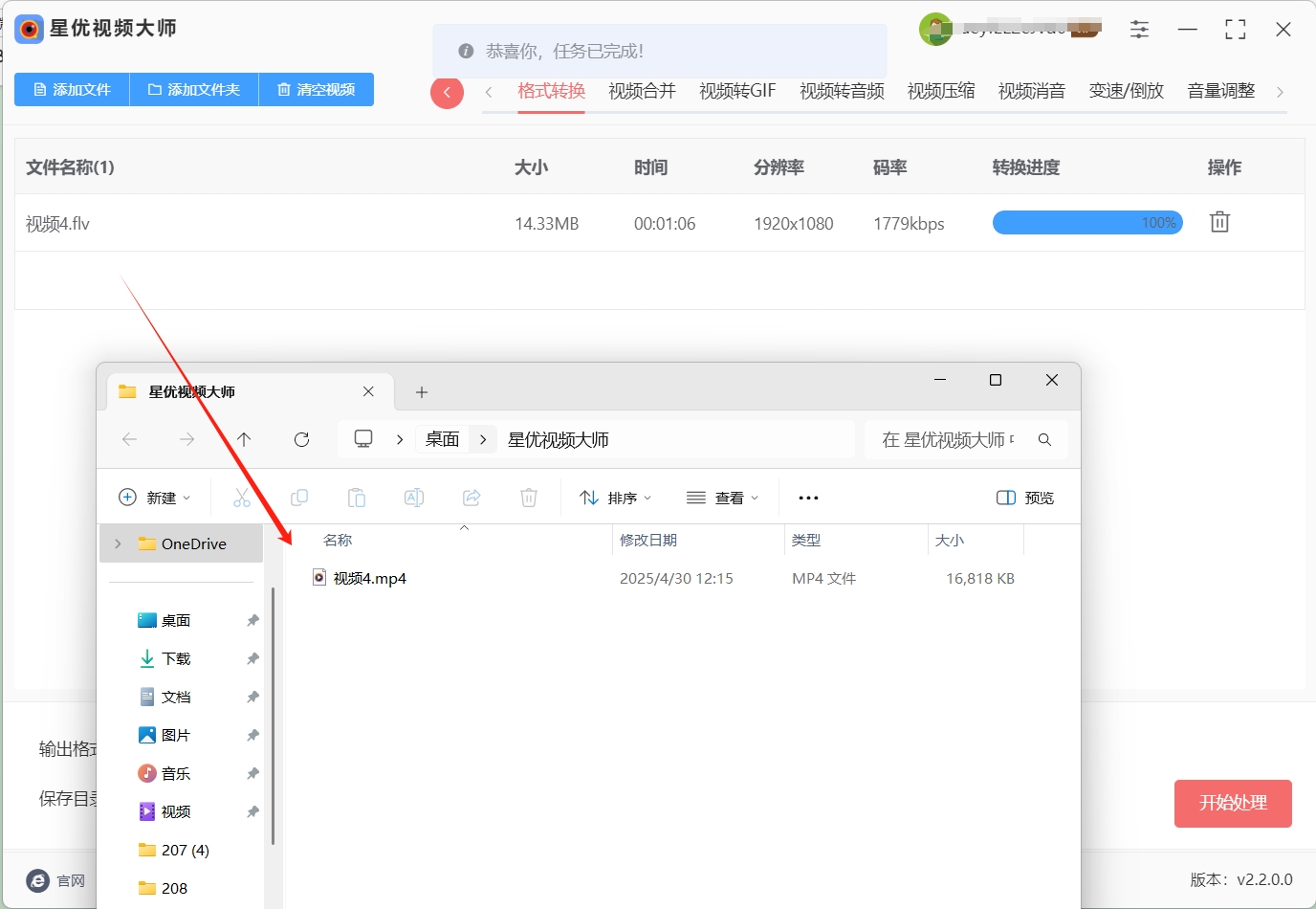Sort by the 名称 column header
Image resolution: width=1316 pixels, height=909 pixels.
(x=338, y=541)
